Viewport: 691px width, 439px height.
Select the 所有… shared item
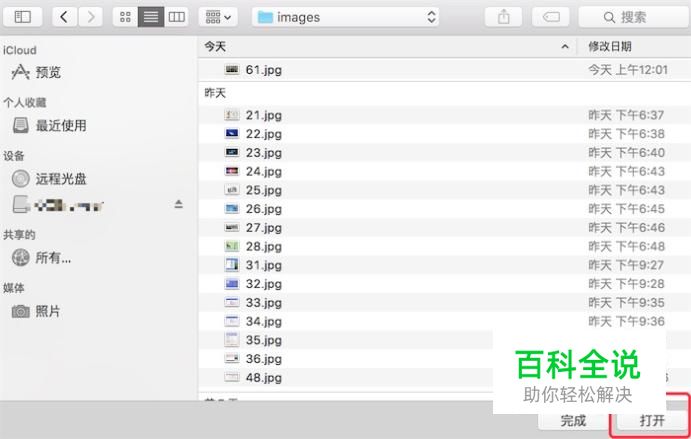(x=52, y=258)
